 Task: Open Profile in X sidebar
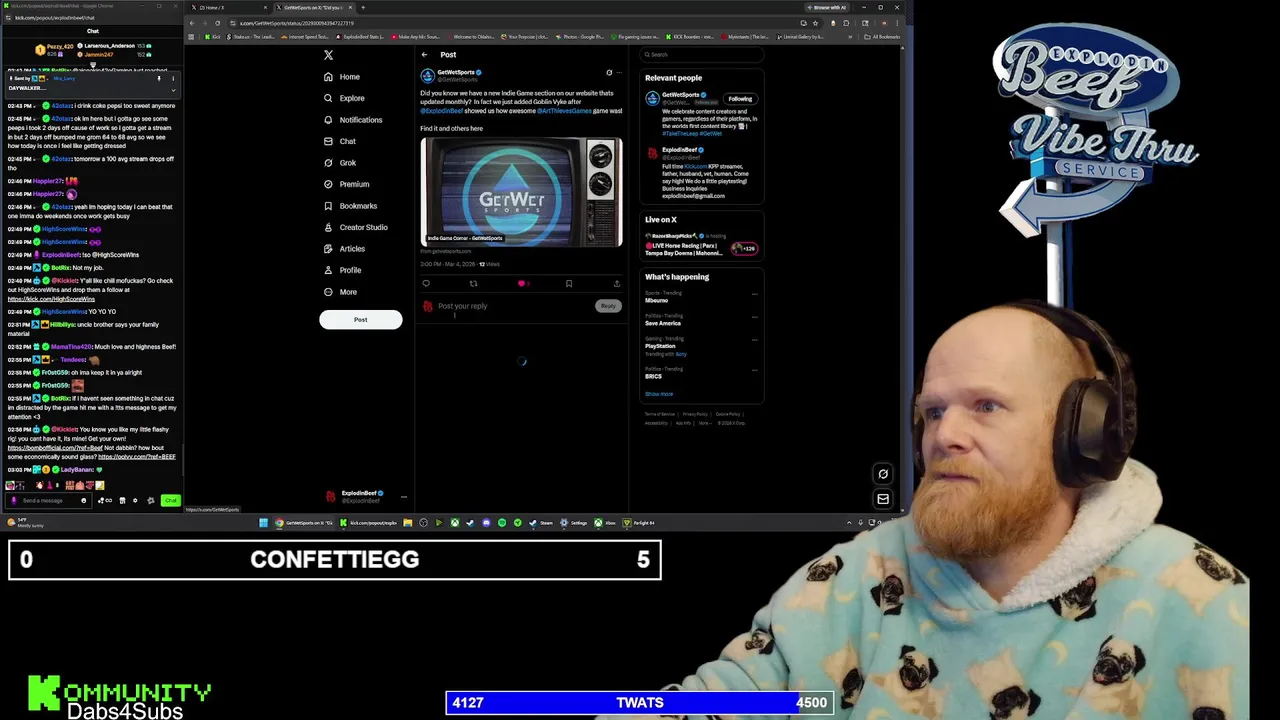(x=342, y=270)
